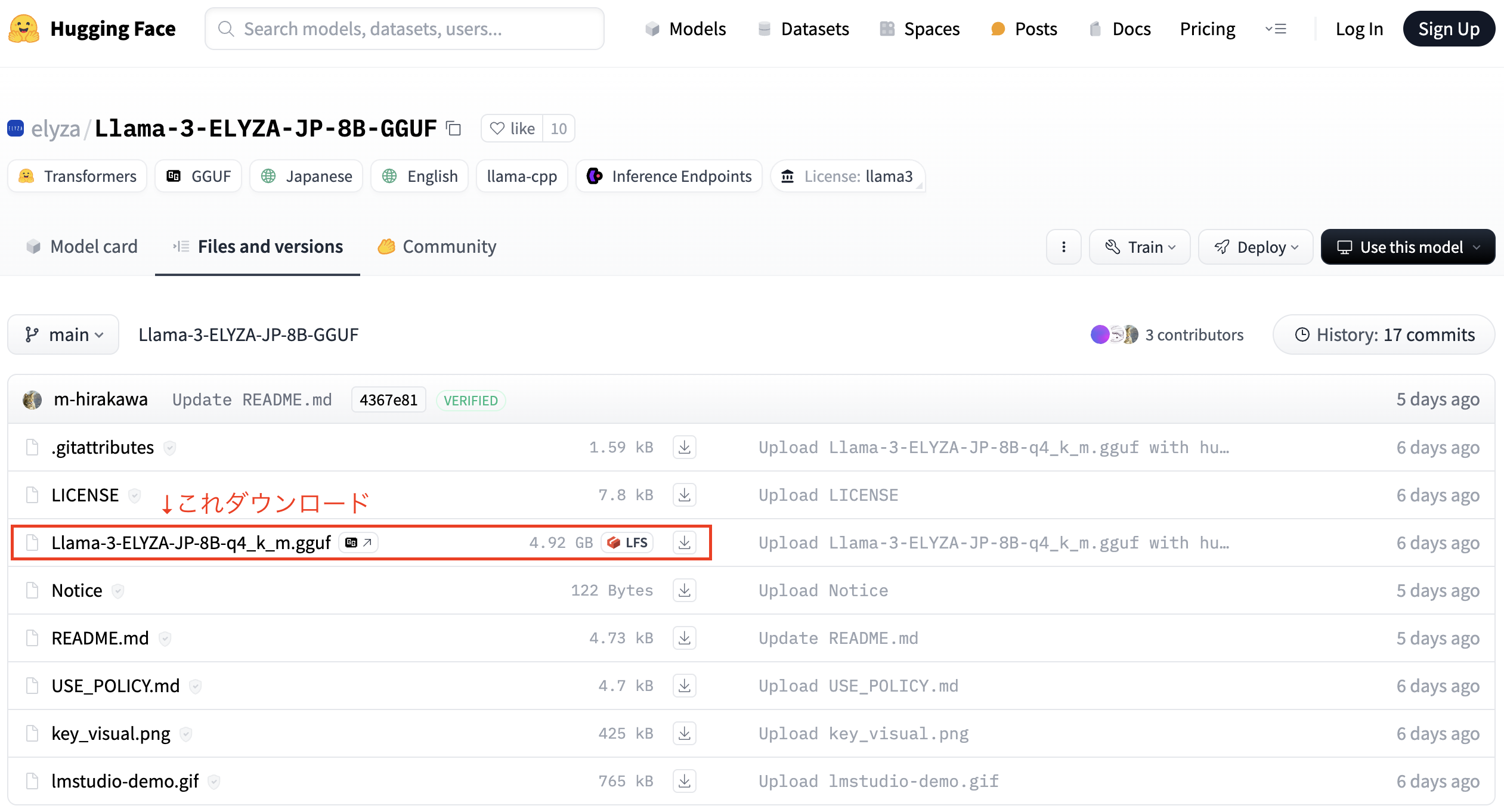
Task: Open the Use this model dropdown
Action: [1407, 246]
